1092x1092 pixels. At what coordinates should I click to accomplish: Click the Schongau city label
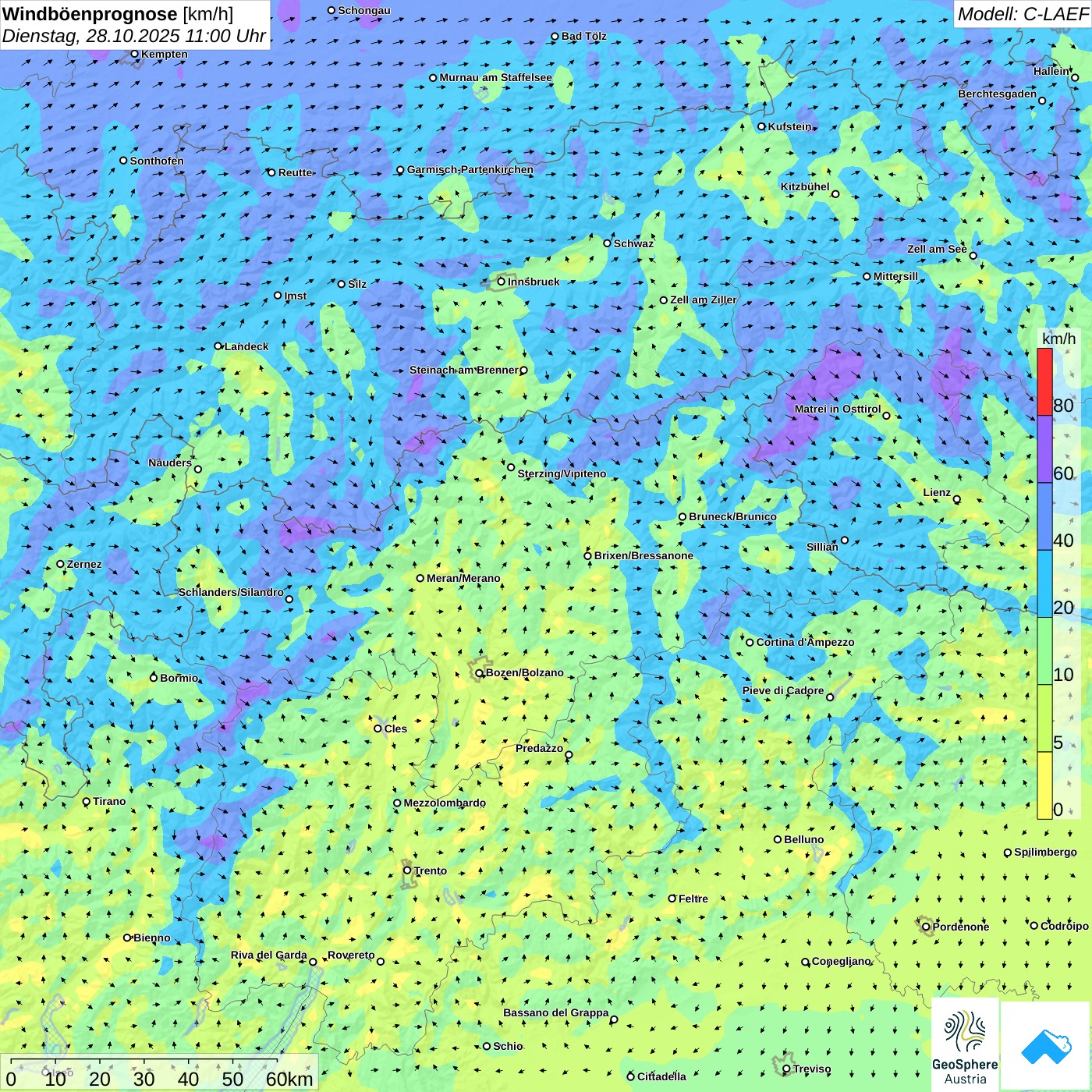(x=363, y=10)
